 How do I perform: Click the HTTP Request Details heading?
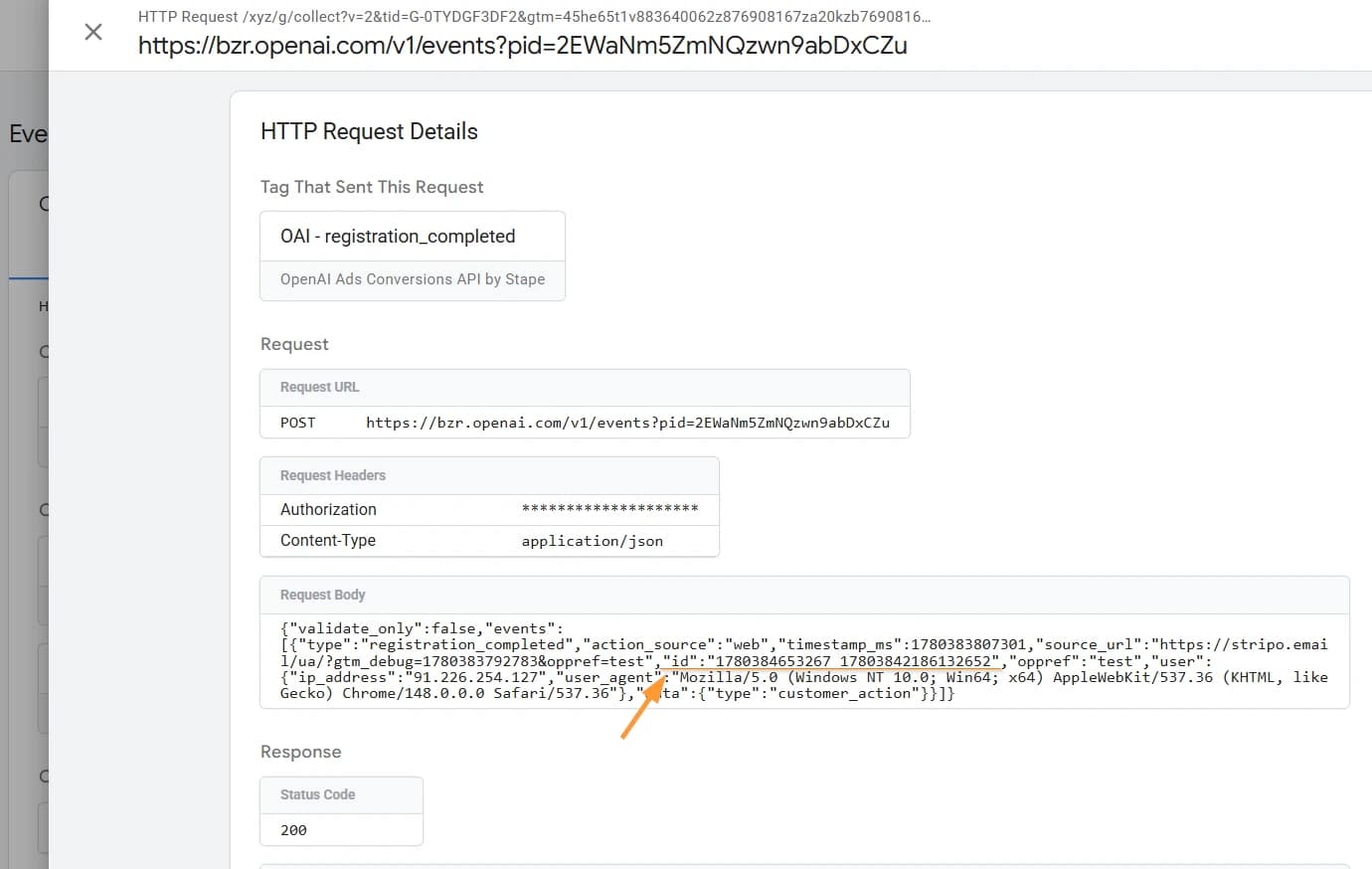coord(369,131)
